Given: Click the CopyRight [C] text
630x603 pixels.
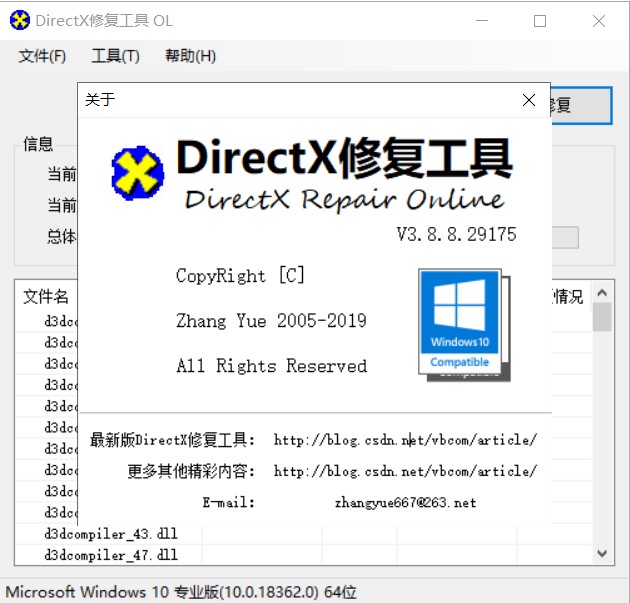Looking at the screenshot, I should pos(240,276).
